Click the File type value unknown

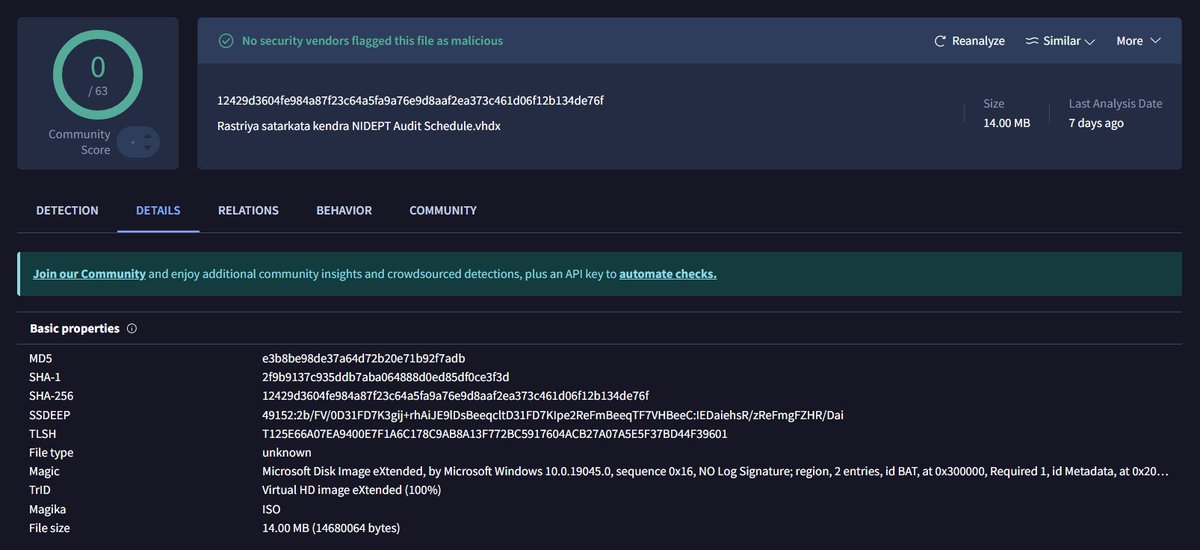pyautogui.click(x=287, y=453)
